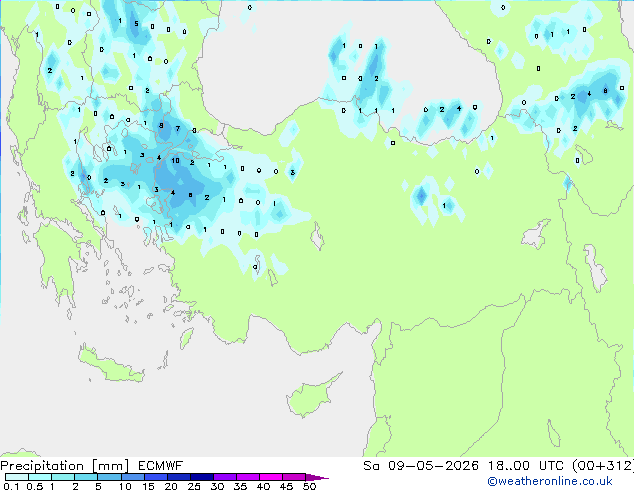Click the legend label '0.1'
634x490 pixels.
pyautogui.click(x=11, y=486)
